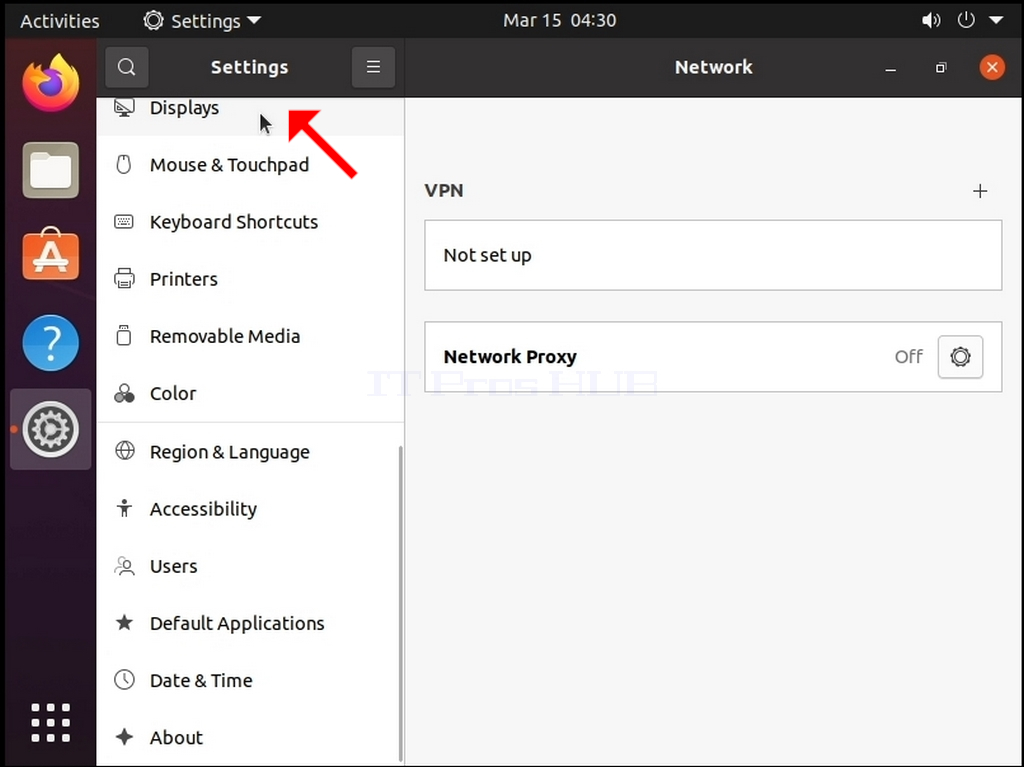Open Help from the dock
The width and height of the screenshot is (1024, 767).
pyautogui.click(x=51, y=342)
